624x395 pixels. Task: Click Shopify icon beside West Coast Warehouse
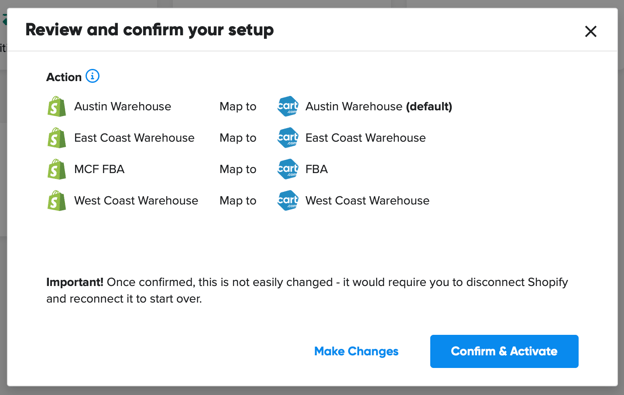[x=57, y=200]
